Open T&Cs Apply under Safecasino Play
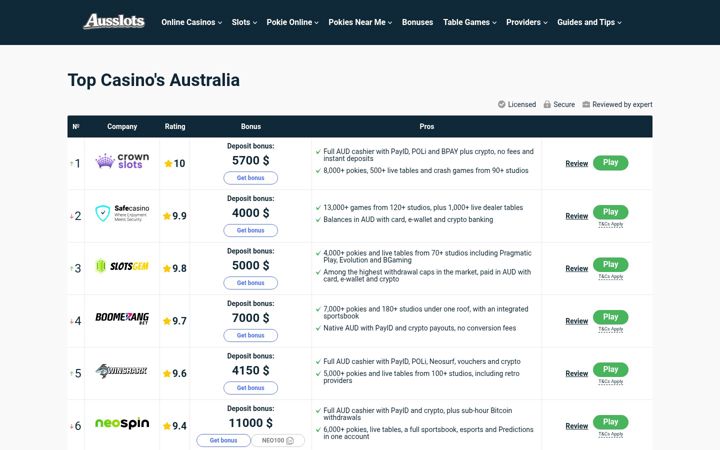 click(x=611, y=224)
